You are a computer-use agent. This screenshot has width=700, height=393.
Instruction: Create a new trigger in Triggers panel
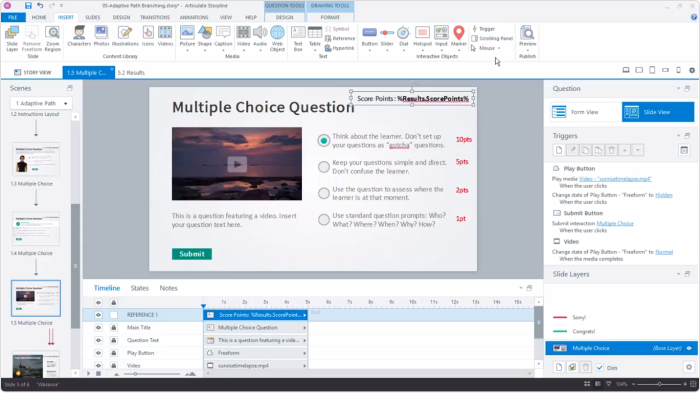click(x=558, y=150)
